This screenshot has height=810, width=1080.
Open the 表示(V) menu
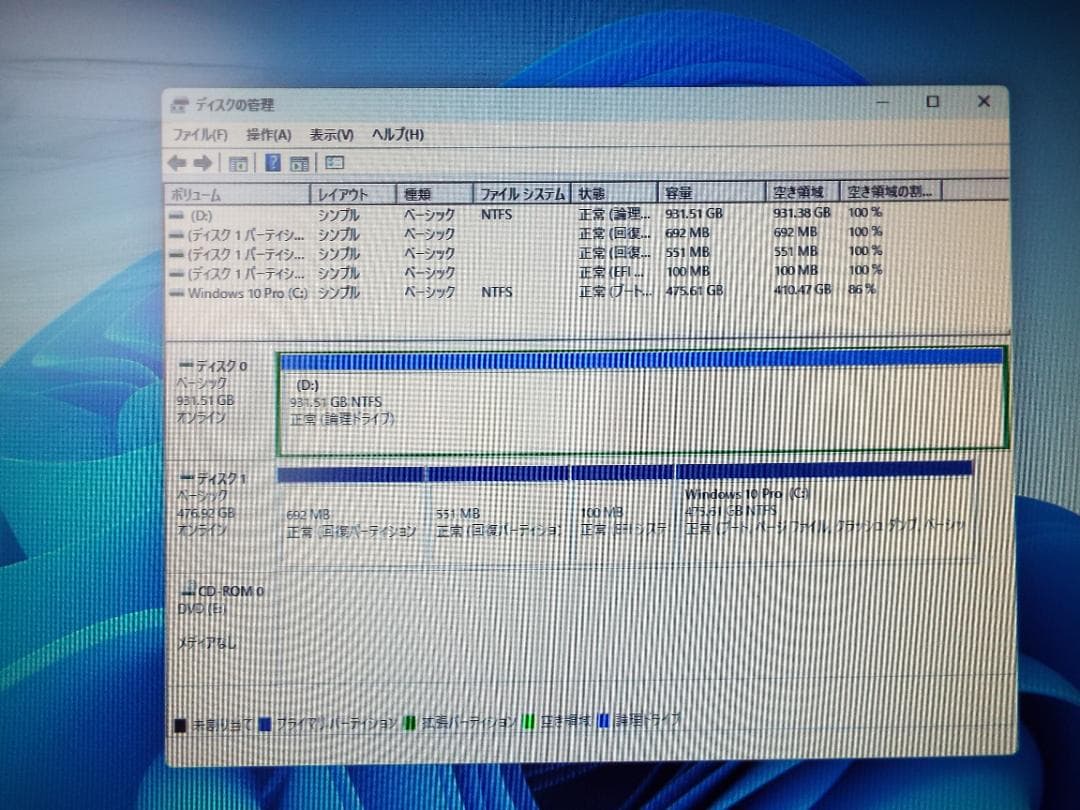pos(331,134)
